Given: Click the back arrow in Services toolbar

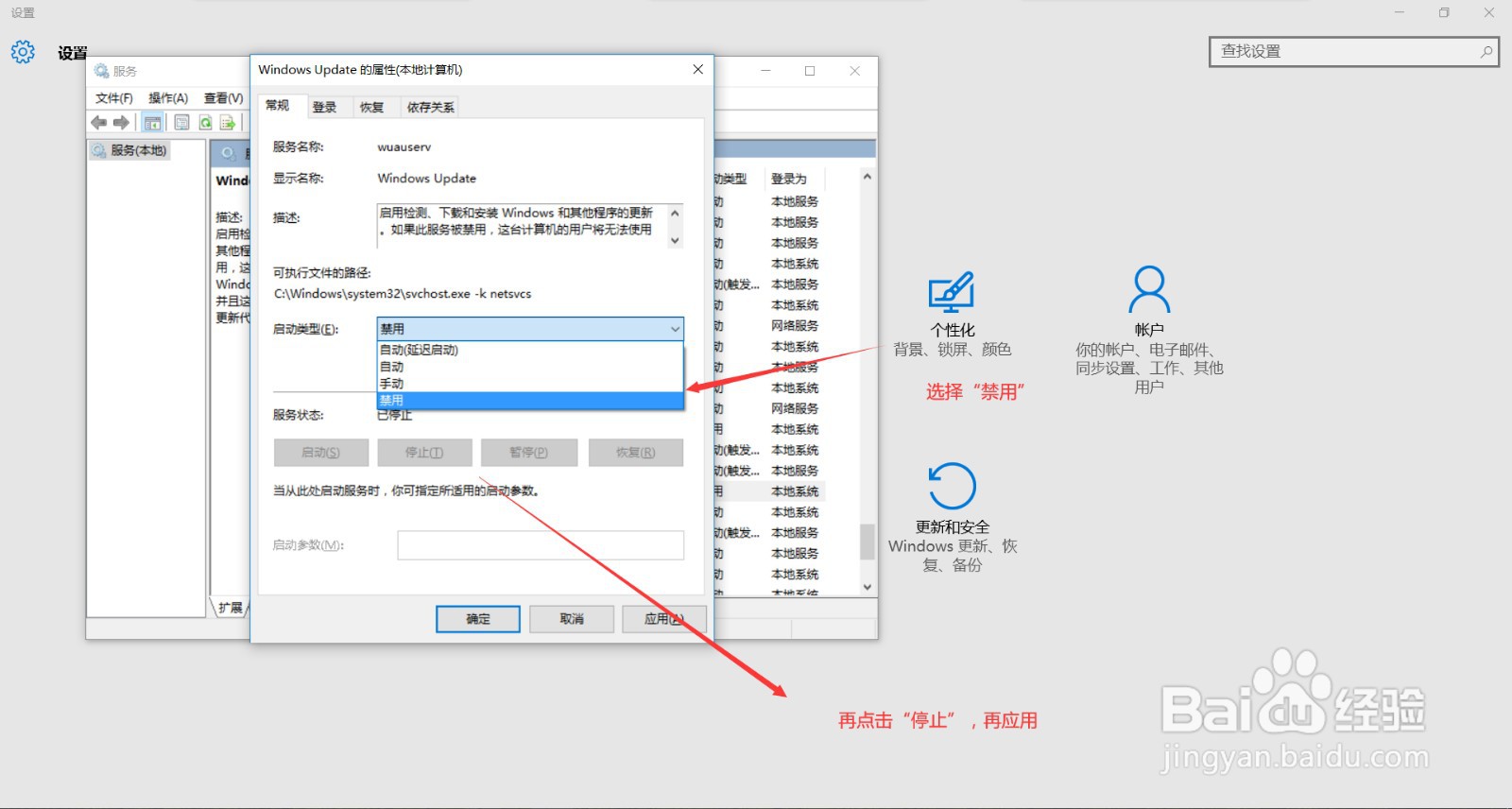Looking at the screenshot, I should coord(99,123).
